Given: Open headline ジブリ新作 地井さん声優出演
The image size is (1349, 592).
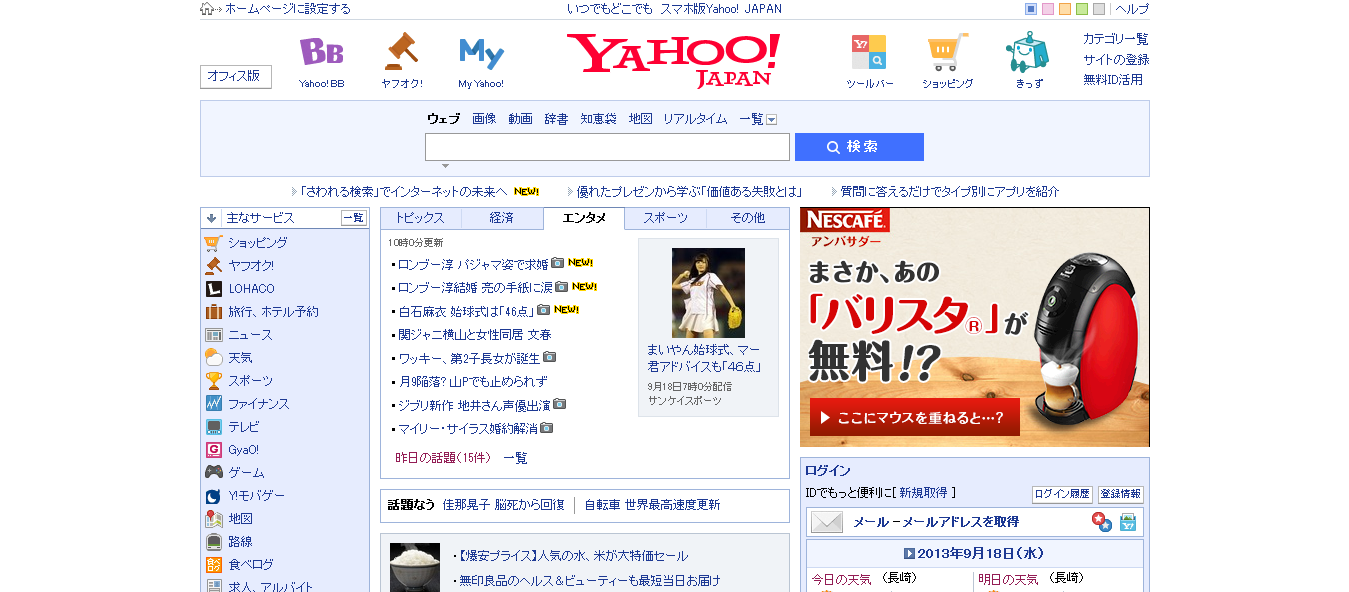Looking at the screenshot, I should 474,405.
